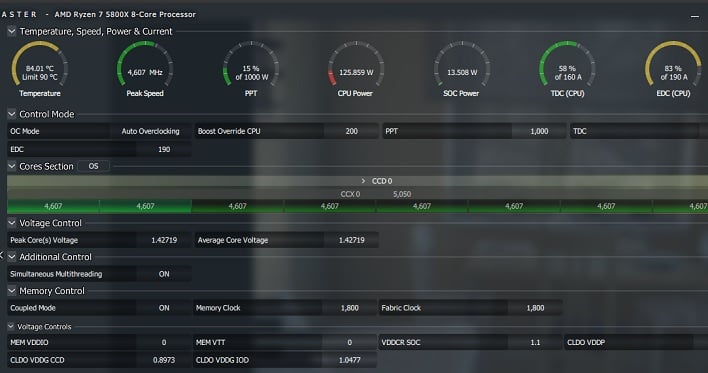Click the Average Core Voltage value
The image size is (708, 373).
tap(351, 240)
